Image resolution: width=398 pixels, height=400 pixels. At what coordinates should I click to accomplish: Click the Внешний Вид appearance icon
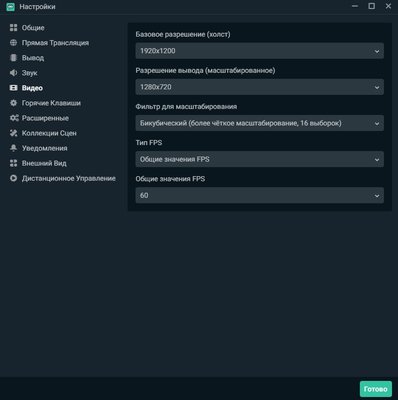13,163
